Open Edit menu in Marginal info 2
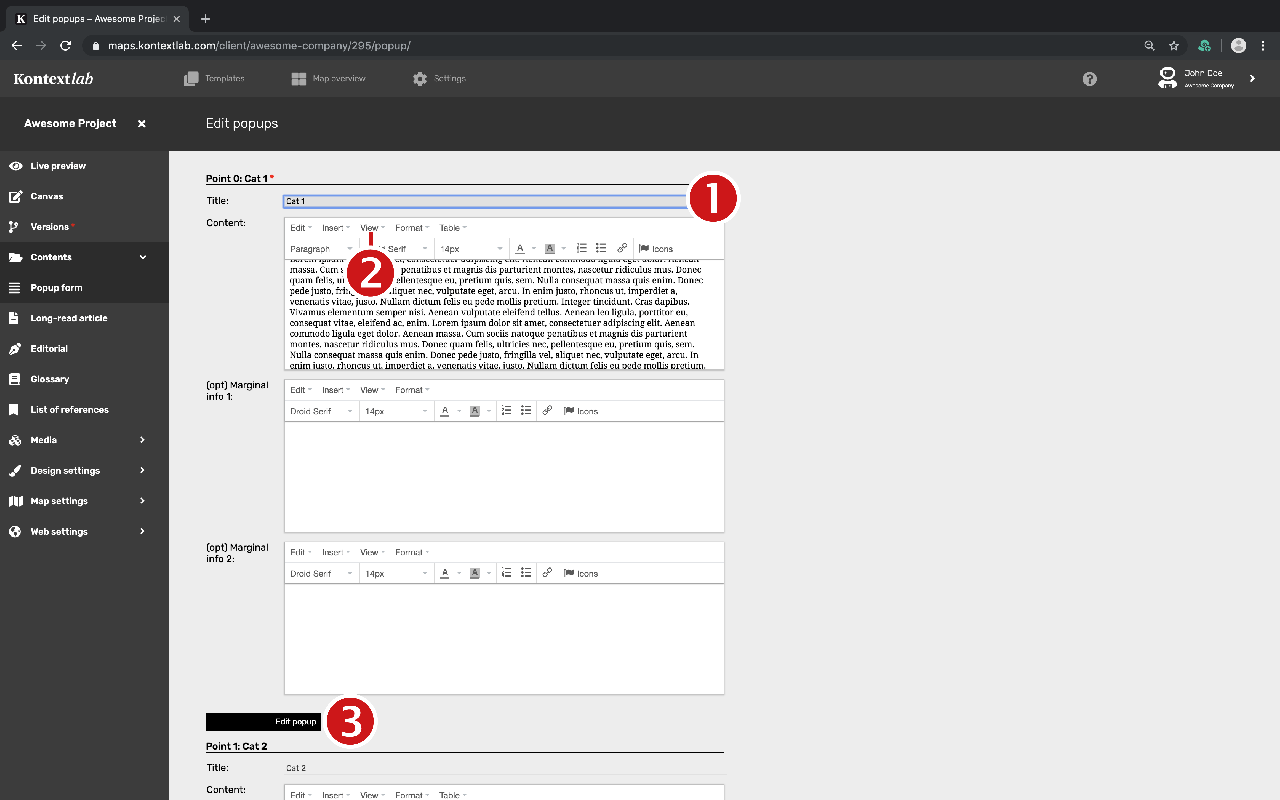This screenshot has width=1280, height=800. click(x=300, y=552)
